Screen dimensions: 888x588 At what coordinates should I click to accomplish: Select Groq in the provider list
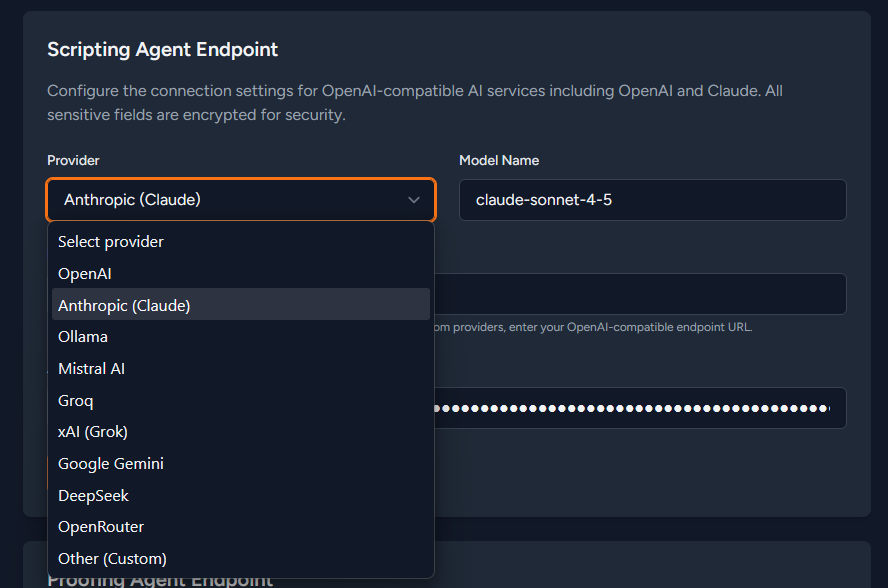(76, 400)
